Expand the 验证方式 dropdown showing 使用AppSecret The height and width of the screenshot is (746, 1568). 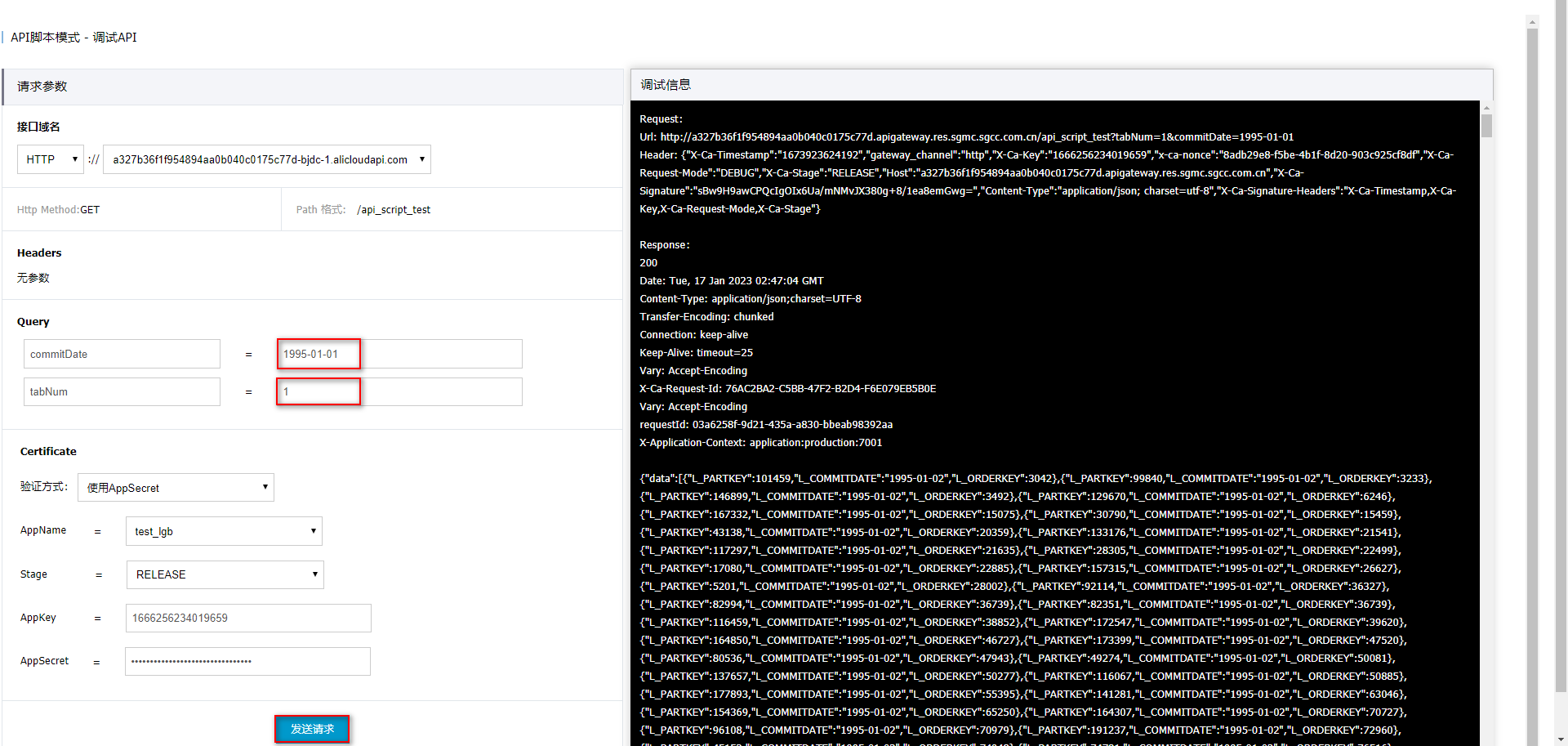[x=175, y=488]
